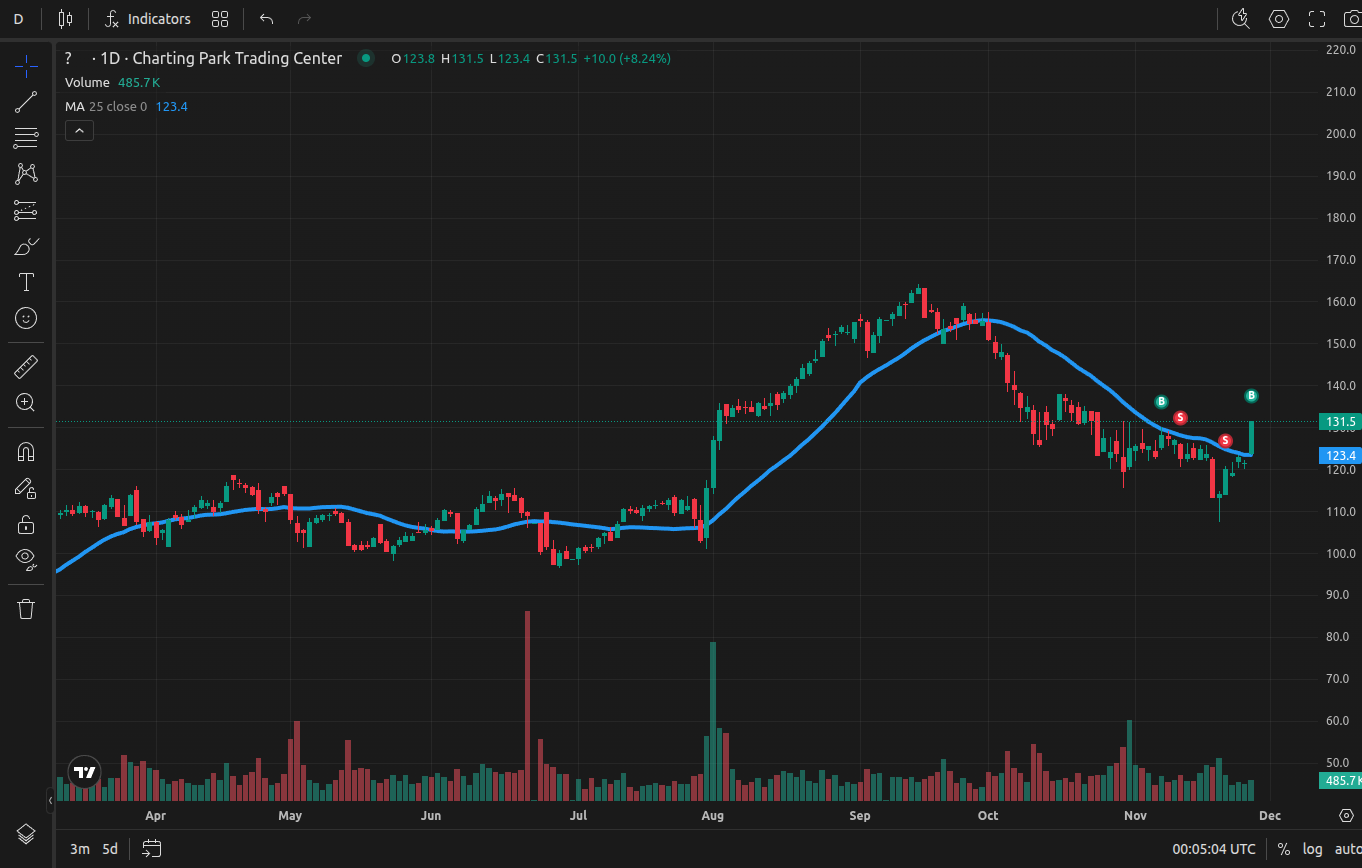Hide all drawings with eye icon
The width and height of the screenshot is (1362, 868).
(26, 558)
